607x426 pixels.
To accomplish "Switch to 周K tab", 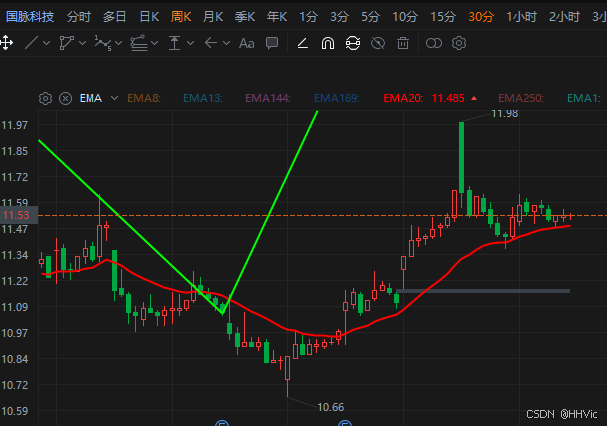I will [x=181, y=17].
